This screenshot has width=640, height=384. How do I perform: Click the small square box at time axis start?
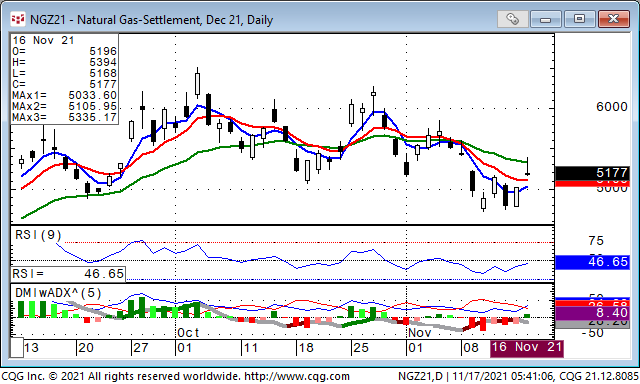coord(17,348)
